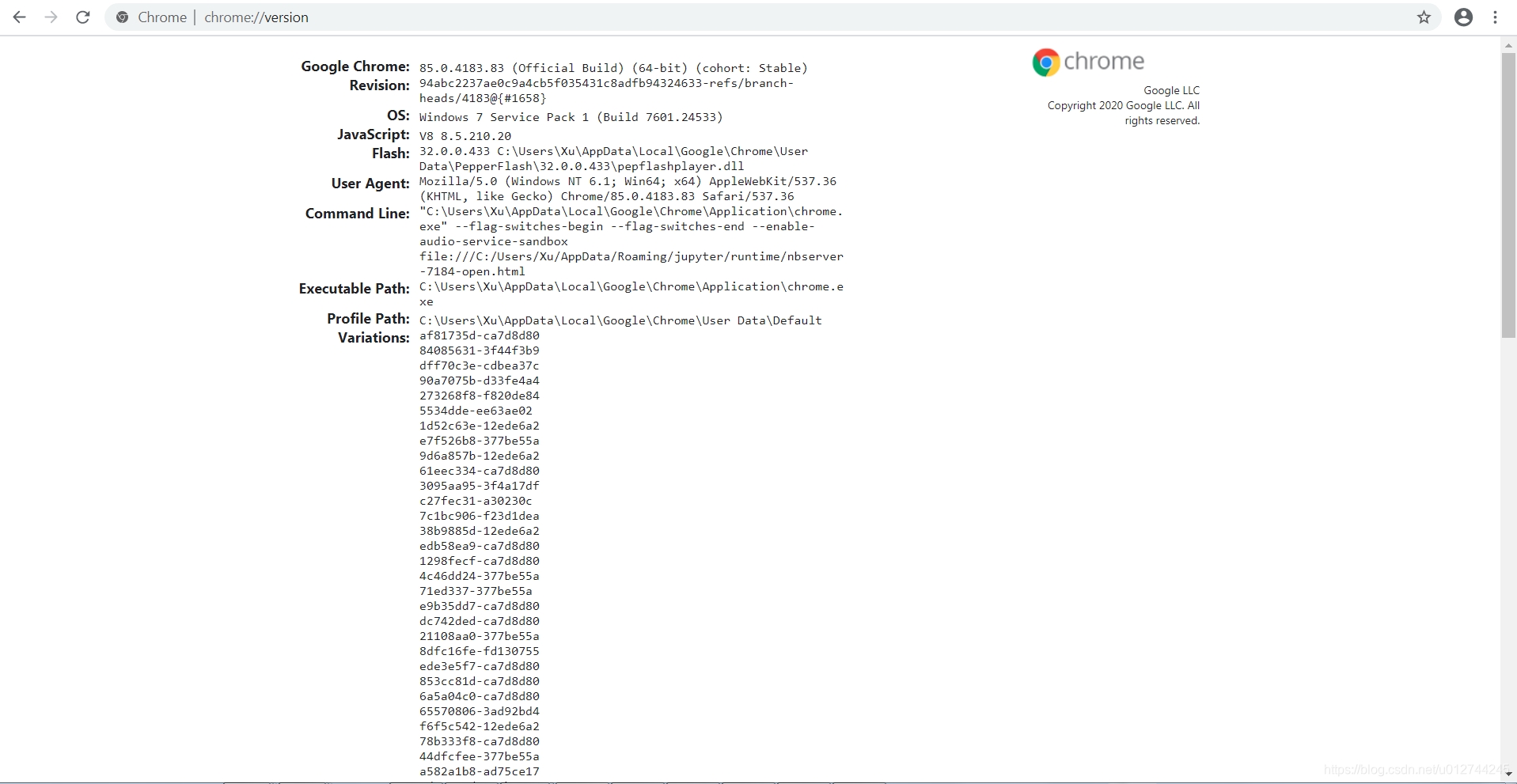Viewport: 1517px width, 784px height.
Task: Click the 'User Agent:' label
Action: (370, 184)
